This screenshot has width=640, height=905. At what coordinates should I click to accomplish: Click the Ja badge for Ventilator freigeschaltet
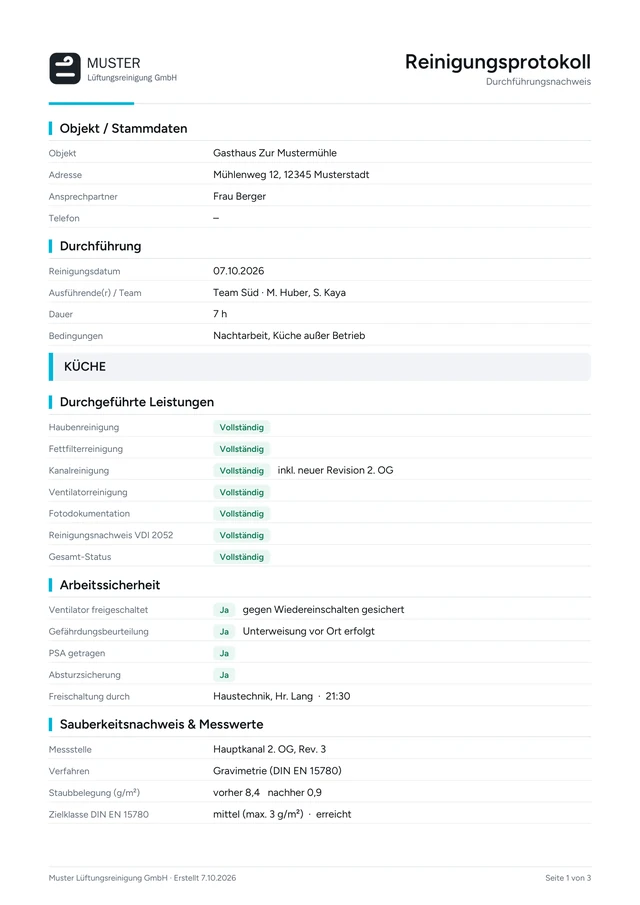pyautogui.click(x=224, y=610)
